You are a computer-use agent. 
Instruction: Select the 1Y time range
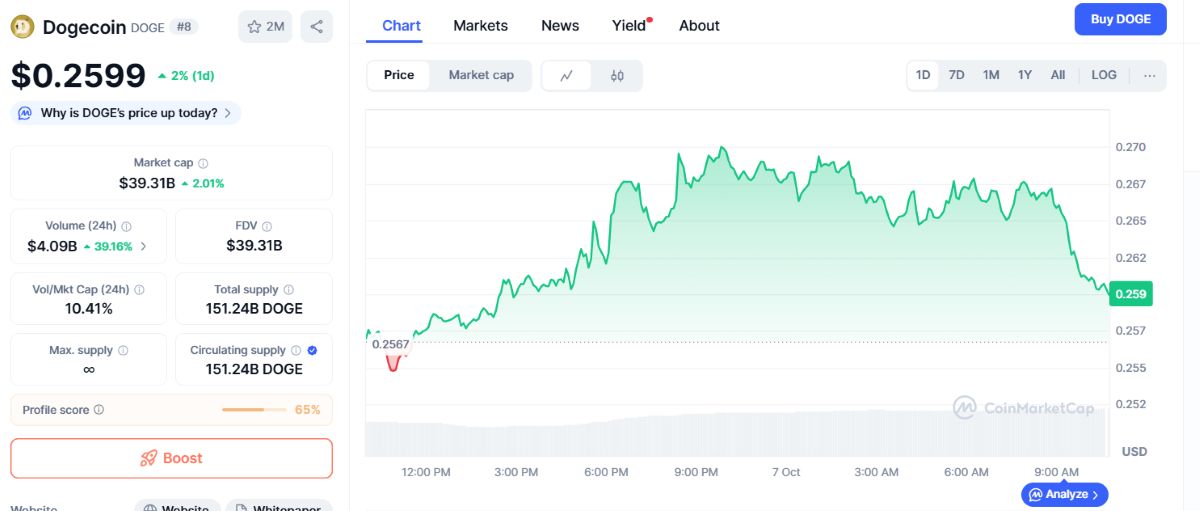[x=1025, y=75]
